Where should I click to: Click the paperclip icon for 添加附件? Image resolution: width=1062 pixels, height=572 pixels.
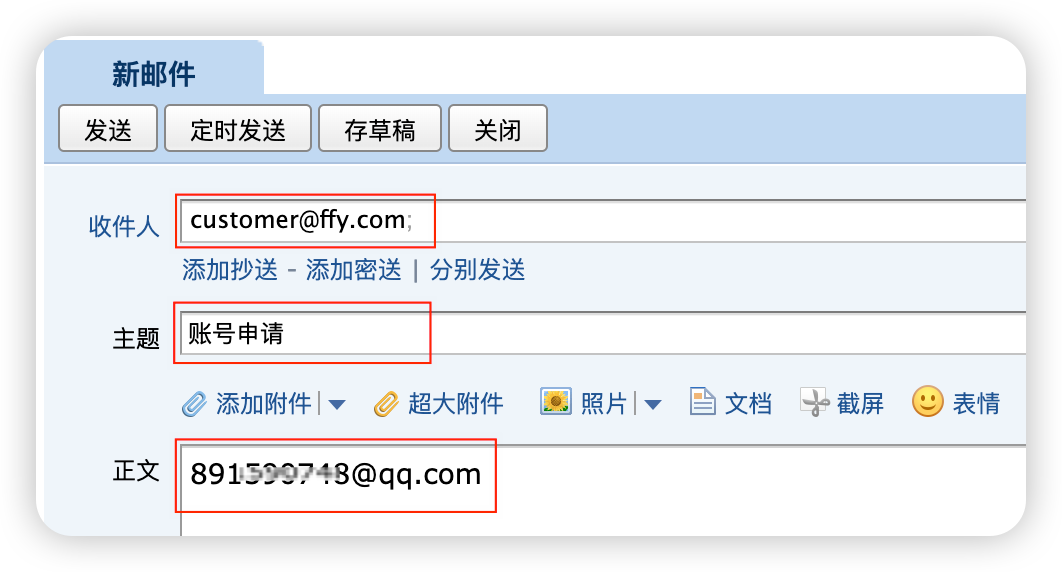194,404
